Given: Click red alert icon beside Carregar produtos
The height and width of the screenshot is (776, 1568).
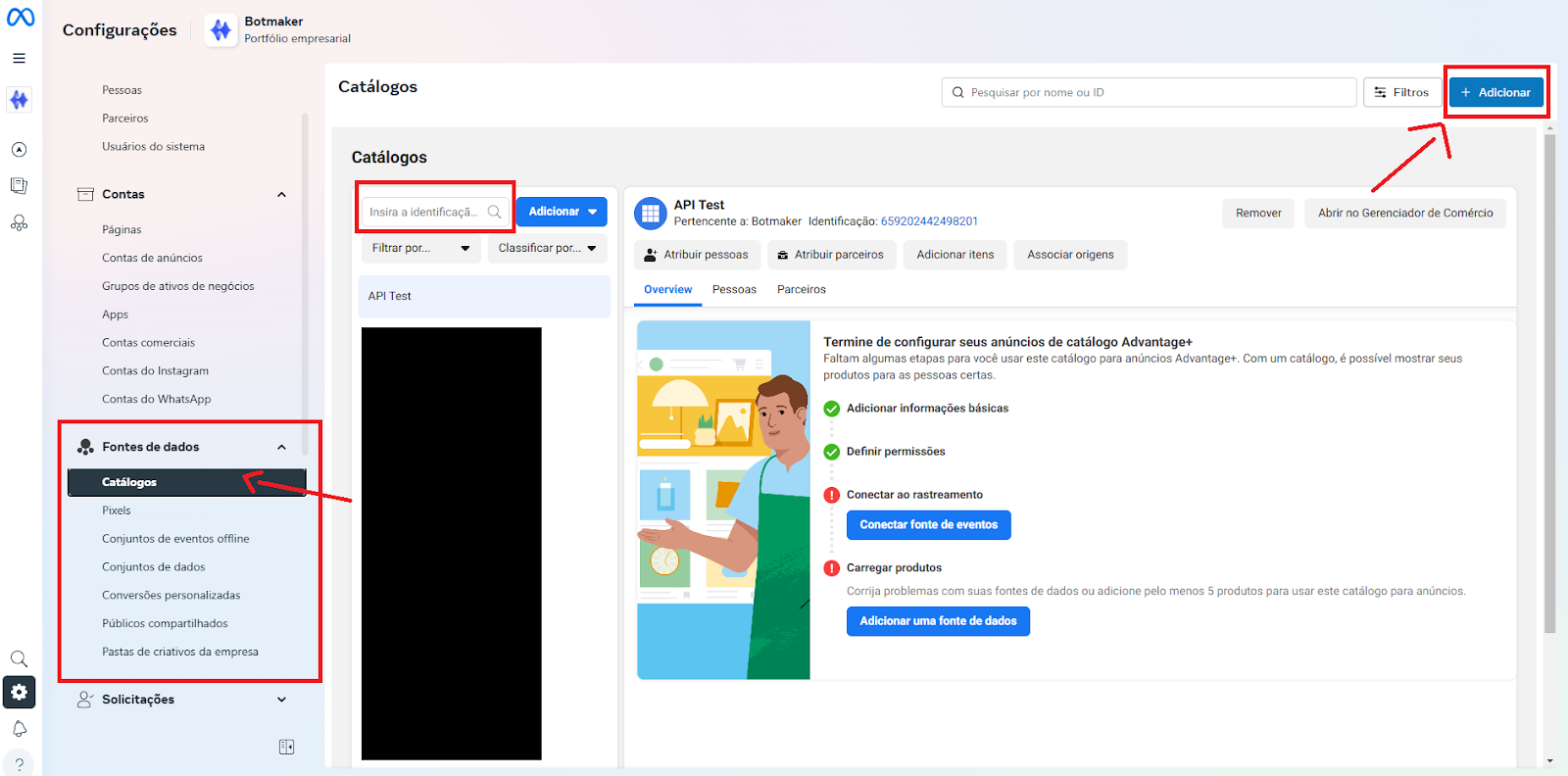Looking at the screenshot, I should [x=832, y=568].
